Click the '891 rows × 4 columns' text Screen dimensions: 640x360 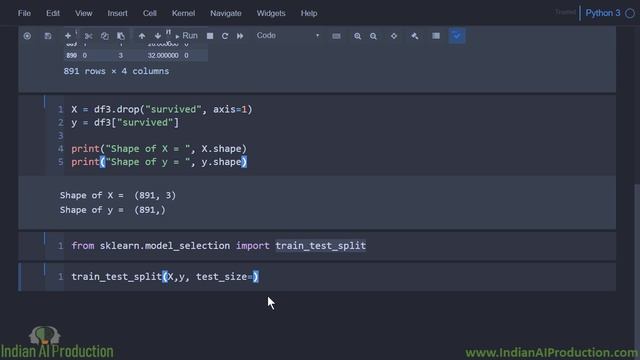[116, 71]
